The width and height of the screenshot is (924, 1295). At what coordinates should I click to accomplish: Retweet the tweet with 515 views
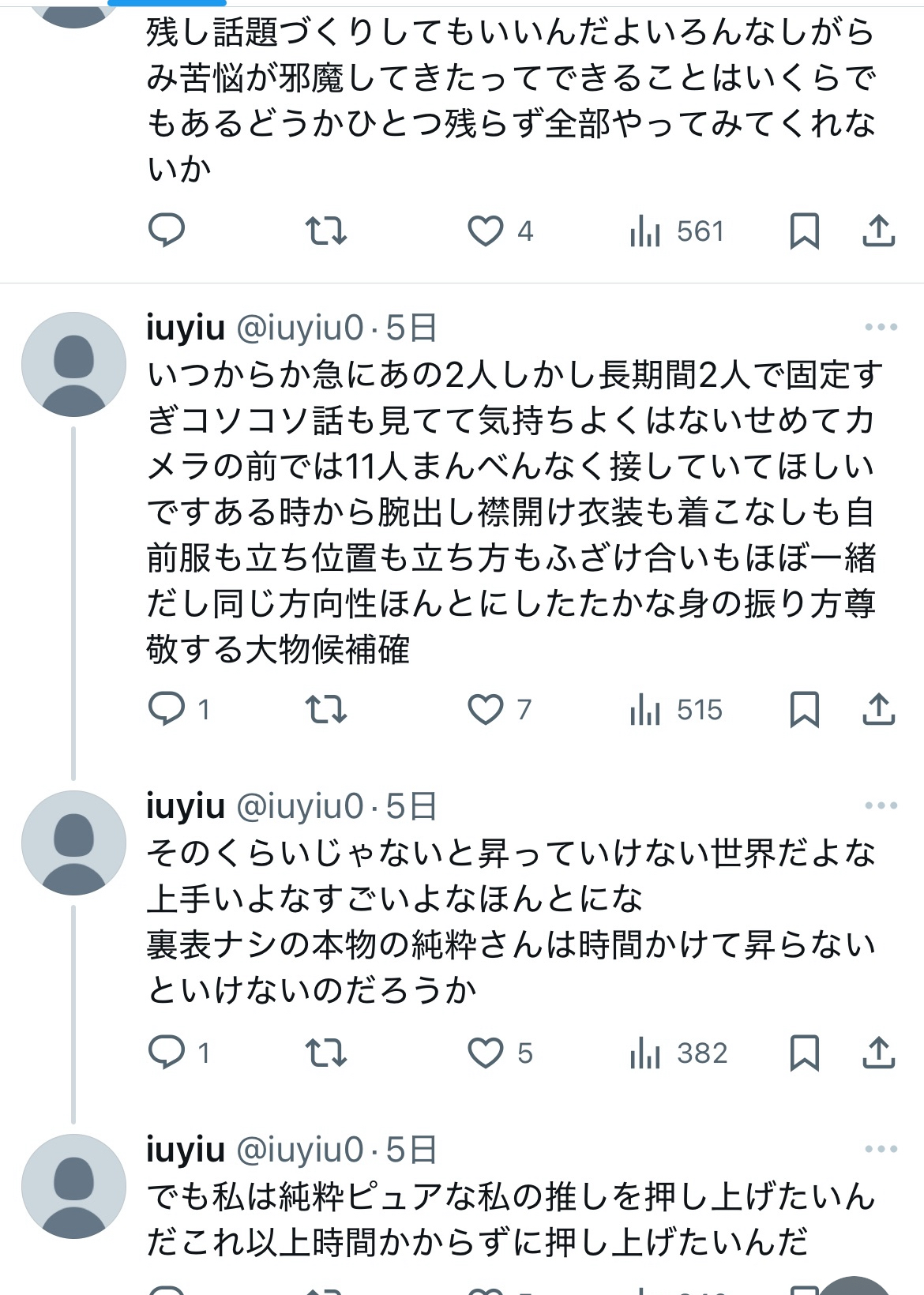click(x=325, y=710)
